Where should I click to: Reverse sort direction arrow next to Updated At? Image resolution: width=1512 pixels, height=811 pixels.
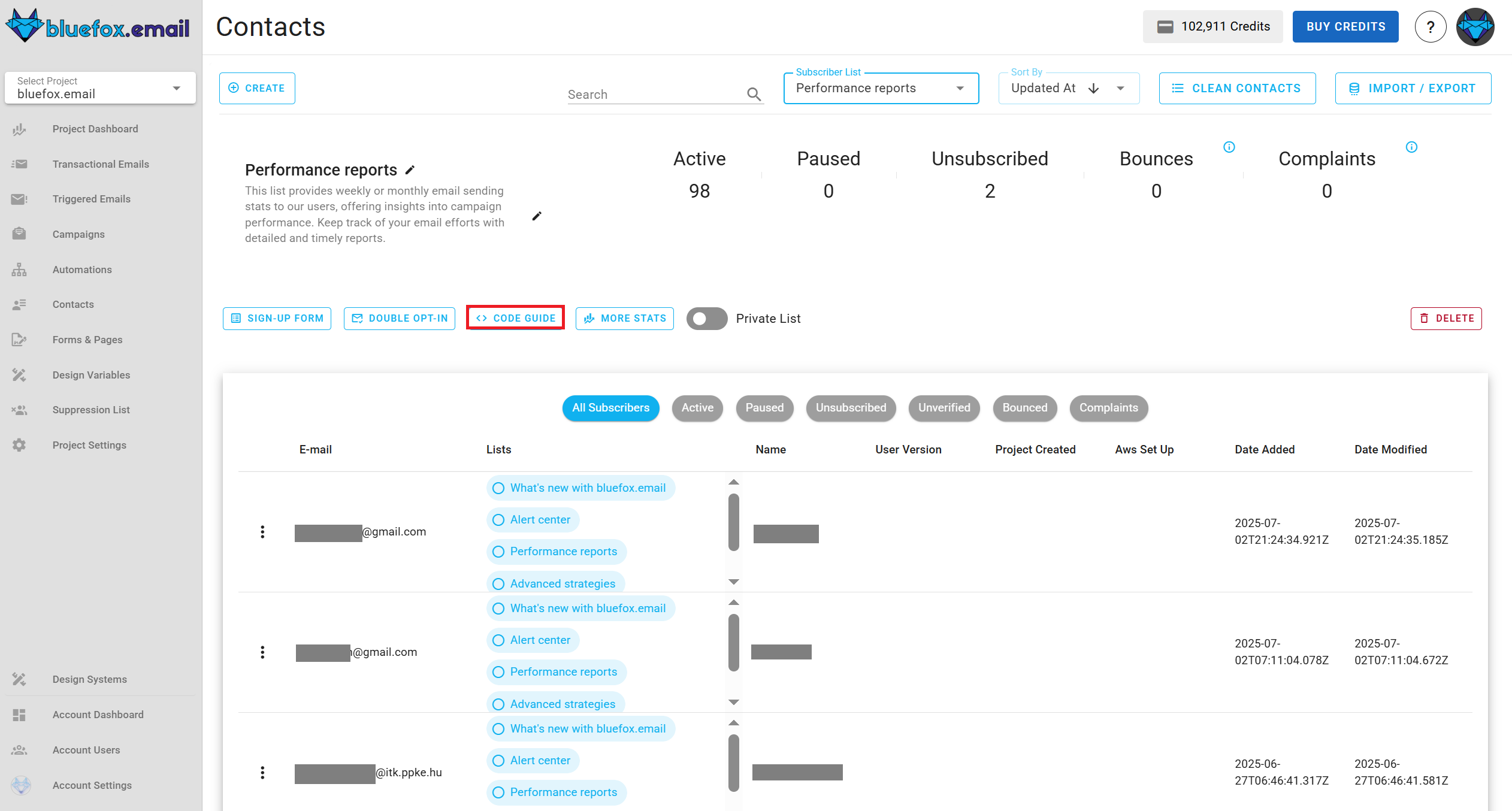[x=1094, y=89]
